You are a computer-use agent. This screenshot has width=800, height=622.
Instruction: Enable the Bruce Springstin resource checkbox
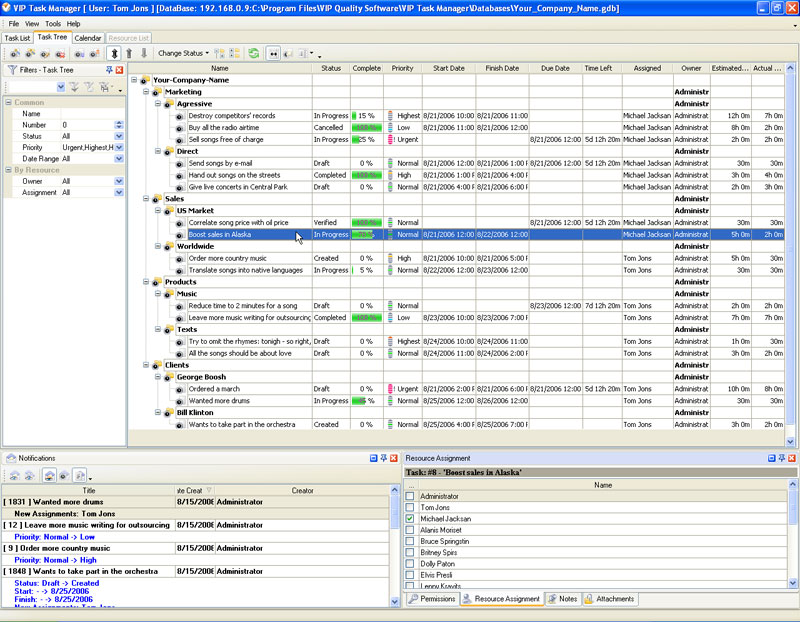pyautogui.click(x=410, y=542)
